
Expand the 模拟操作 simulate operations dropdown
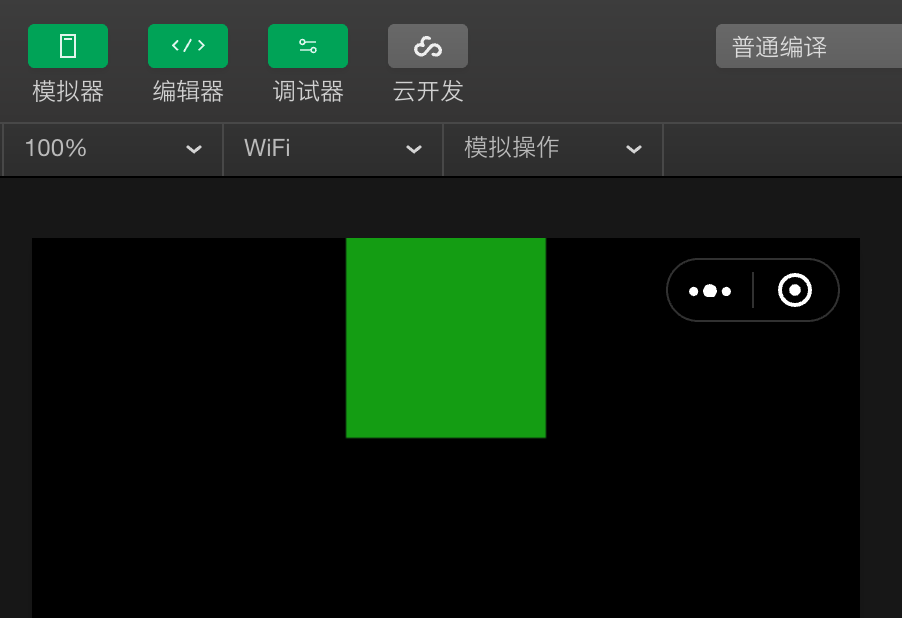[x=550, y=149]
